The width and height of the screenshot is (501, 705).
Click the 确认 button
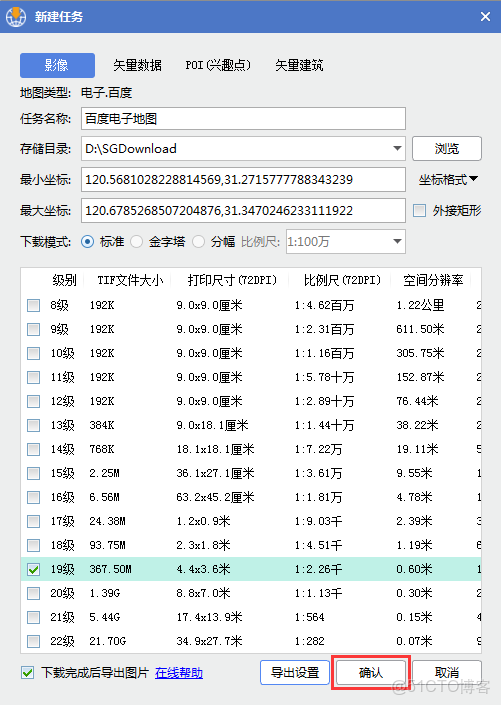point(371,673)
